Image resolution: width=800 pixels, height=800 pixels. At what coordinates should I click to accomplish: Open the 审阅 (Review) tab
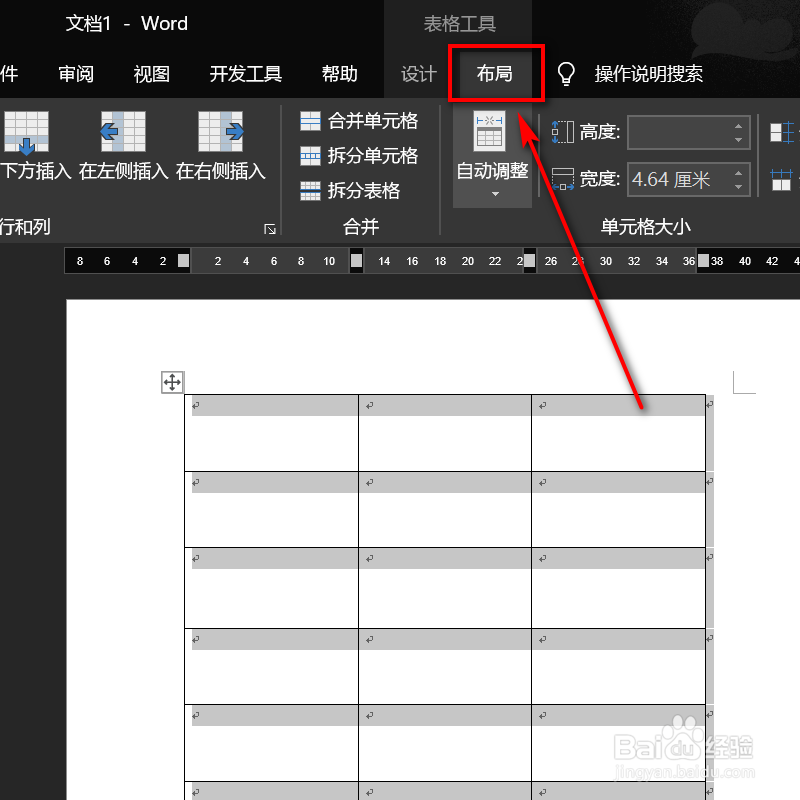click(x=76, y=74)
